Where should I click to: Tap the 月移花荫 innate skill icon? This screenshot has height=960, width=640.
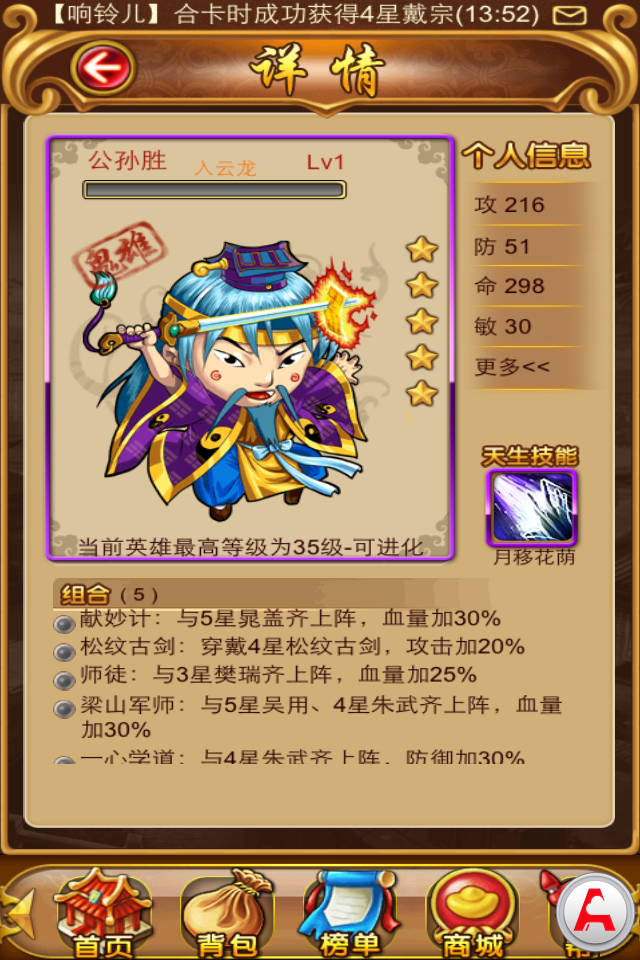pyautogui.click(x=532, y=508)
